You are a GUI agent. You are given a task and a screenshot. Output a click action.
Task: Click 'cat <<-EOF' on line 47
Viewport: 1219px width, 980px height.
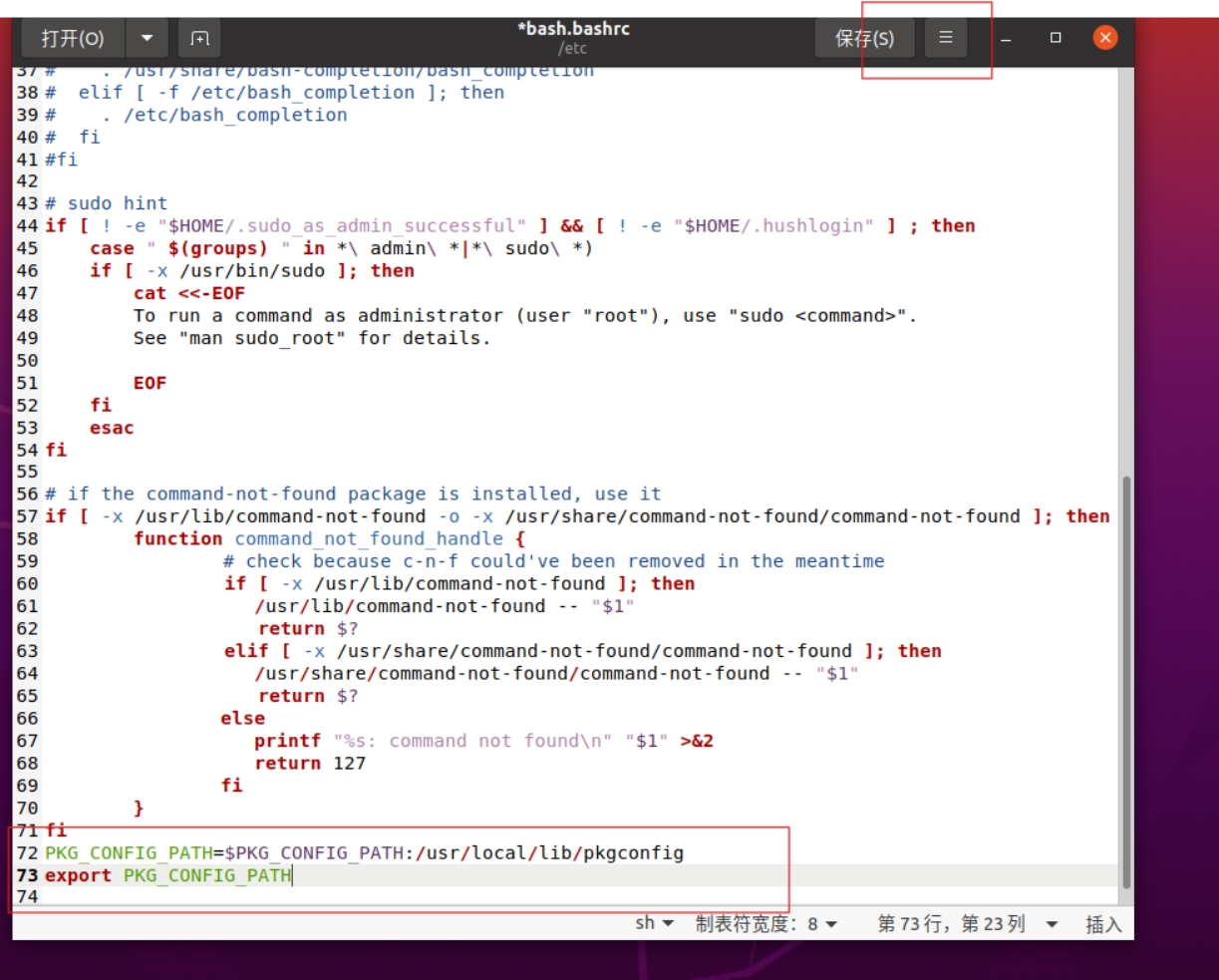click(189, 293)
